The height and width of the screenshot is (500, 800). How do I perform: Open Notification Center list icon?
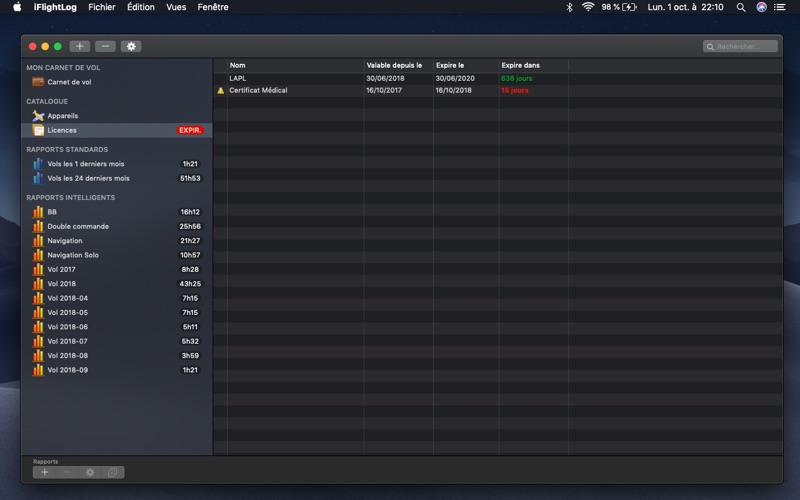[x=780, y=7]
